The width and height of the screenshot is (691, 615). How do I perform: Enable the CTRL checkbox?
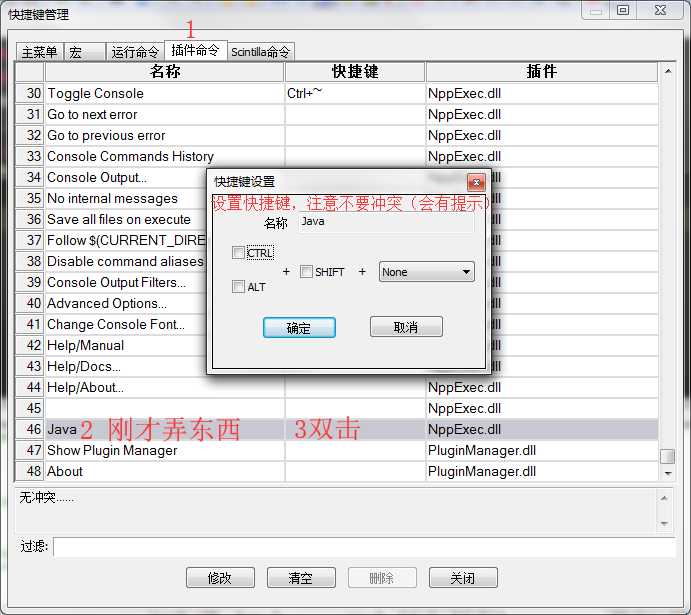238,252
